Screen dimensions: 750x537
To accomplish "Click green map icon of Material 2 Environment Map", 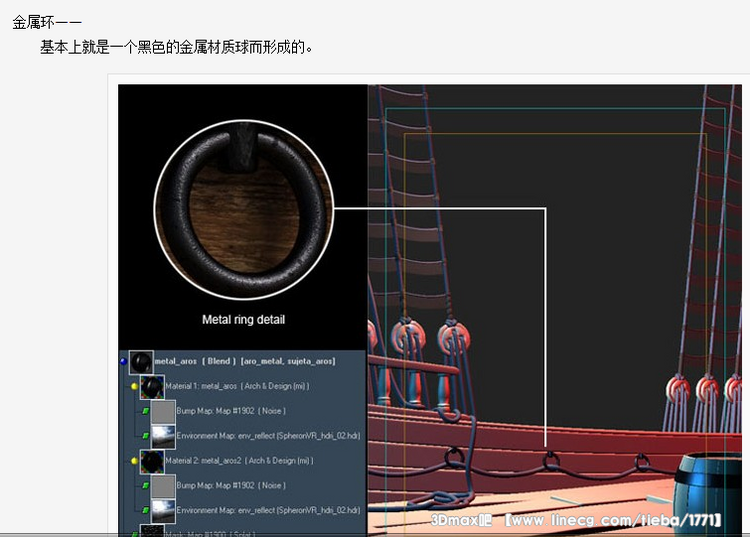I will (145, 510).
